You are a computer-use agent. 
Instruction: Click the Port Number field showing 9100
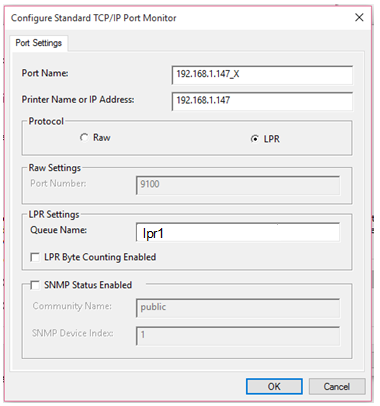(x=238, y=185)
